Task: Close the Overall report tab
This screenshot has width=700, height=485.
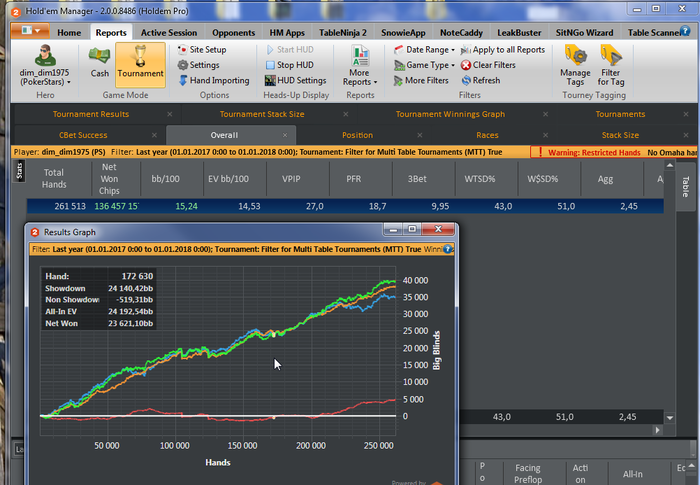Action: click(285, 135)
